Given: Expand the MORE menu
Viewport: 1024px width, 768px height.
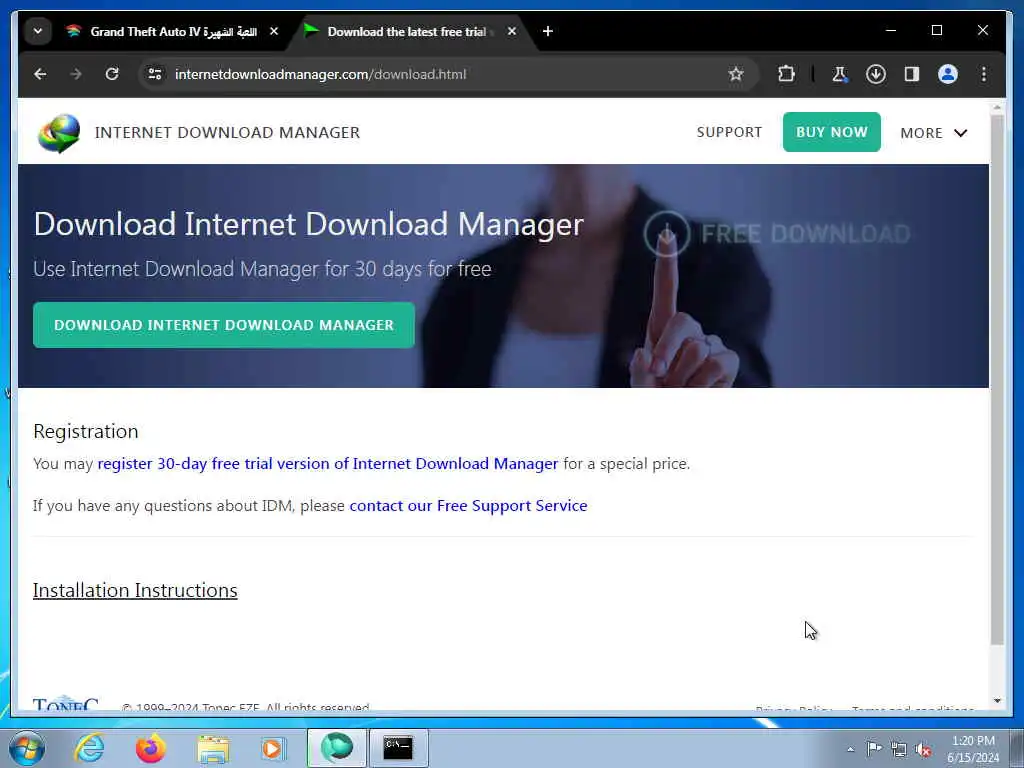Looking at the screenshot, I should (933, 133).
